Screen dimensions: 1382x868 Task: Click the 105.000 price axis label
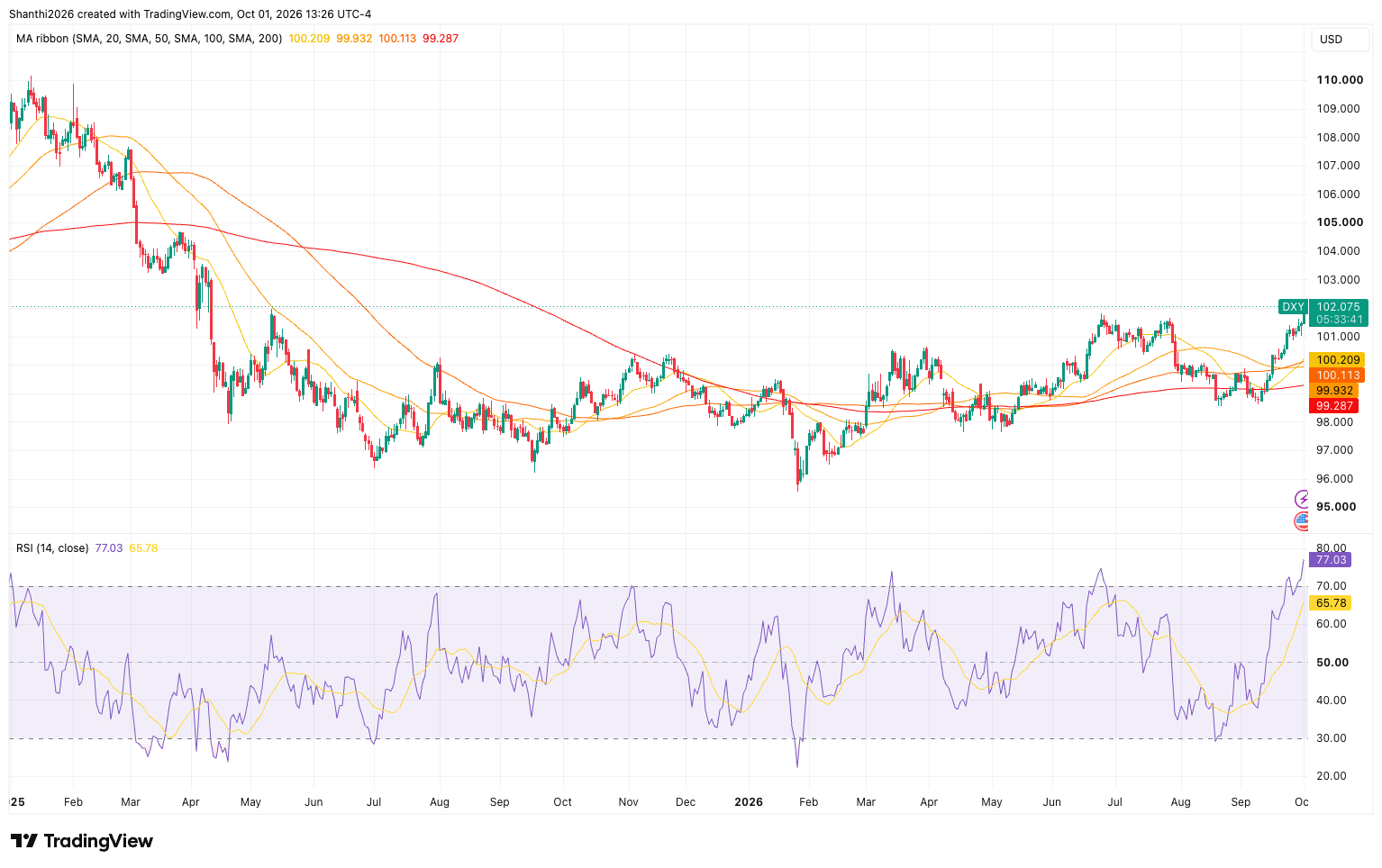[1340, 222]
